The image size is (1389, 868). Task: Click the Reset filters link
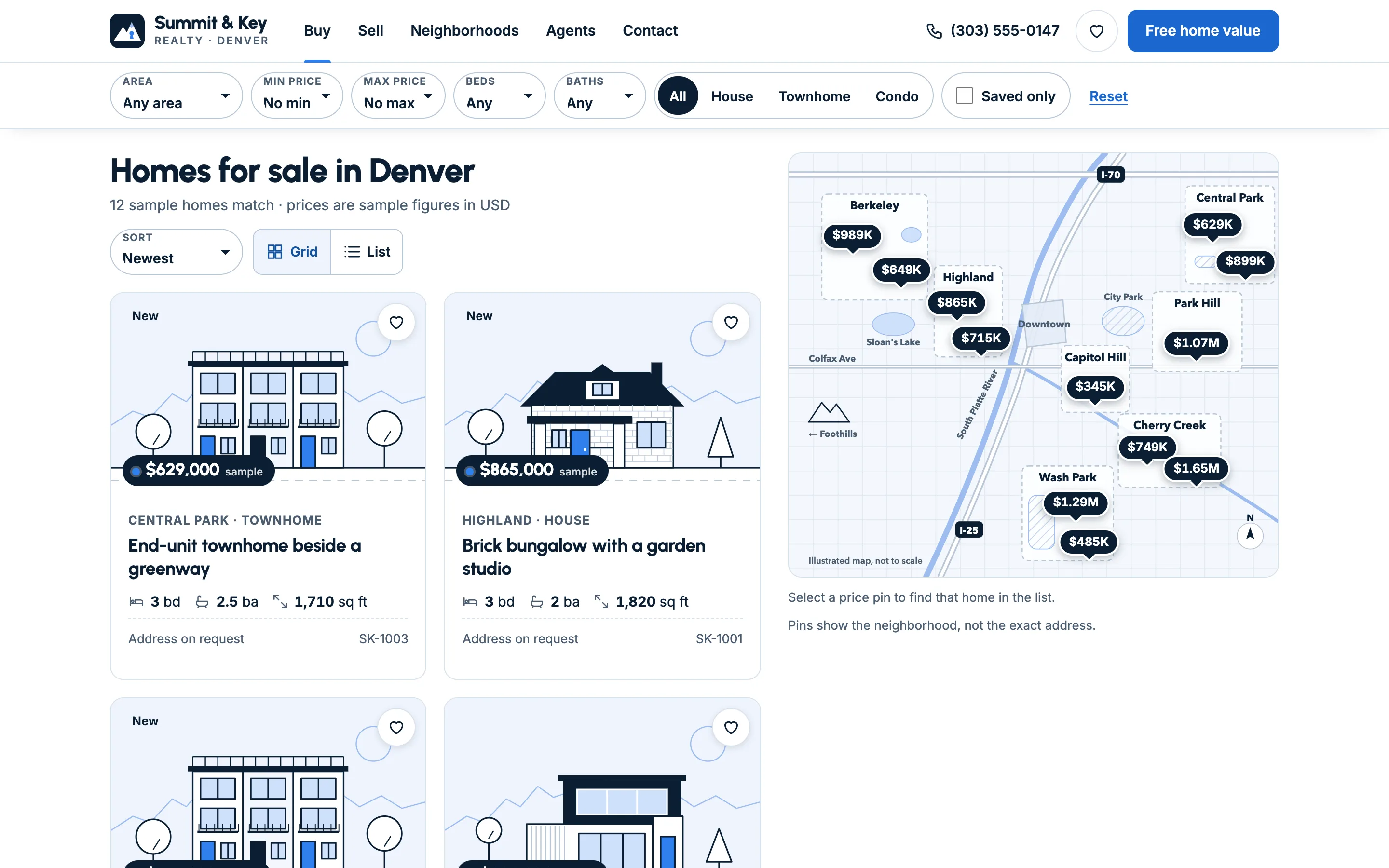[1108, 96]
